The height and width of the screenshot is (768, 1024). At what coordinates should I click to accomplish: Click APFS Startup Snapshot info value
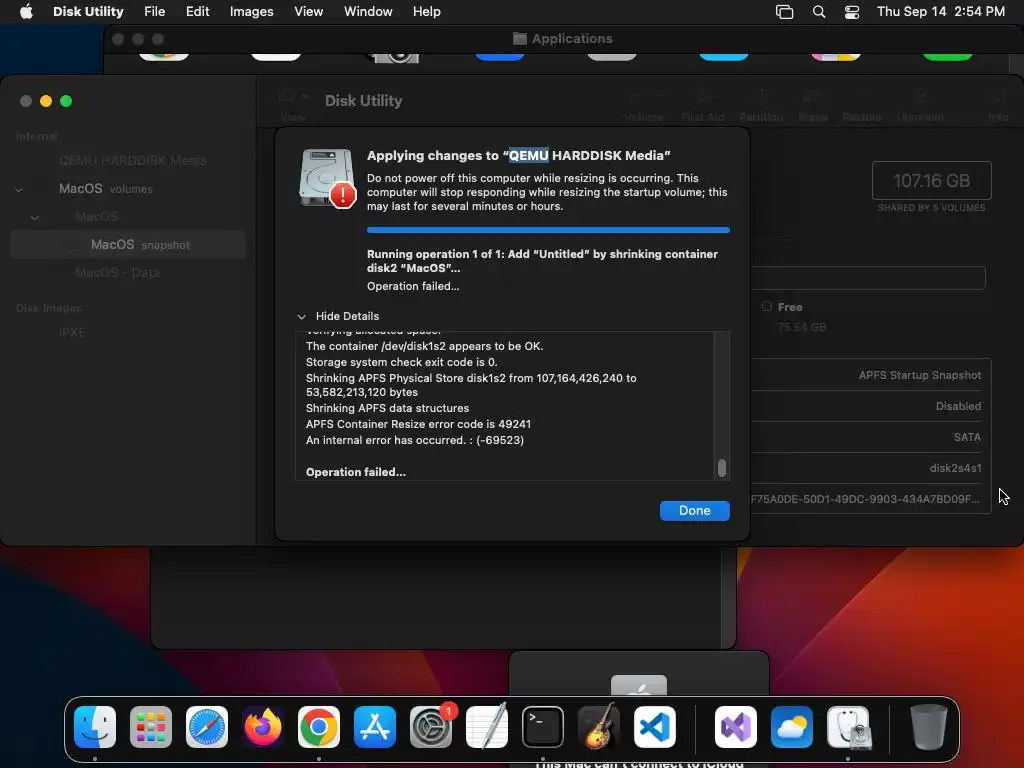(920, 376)
